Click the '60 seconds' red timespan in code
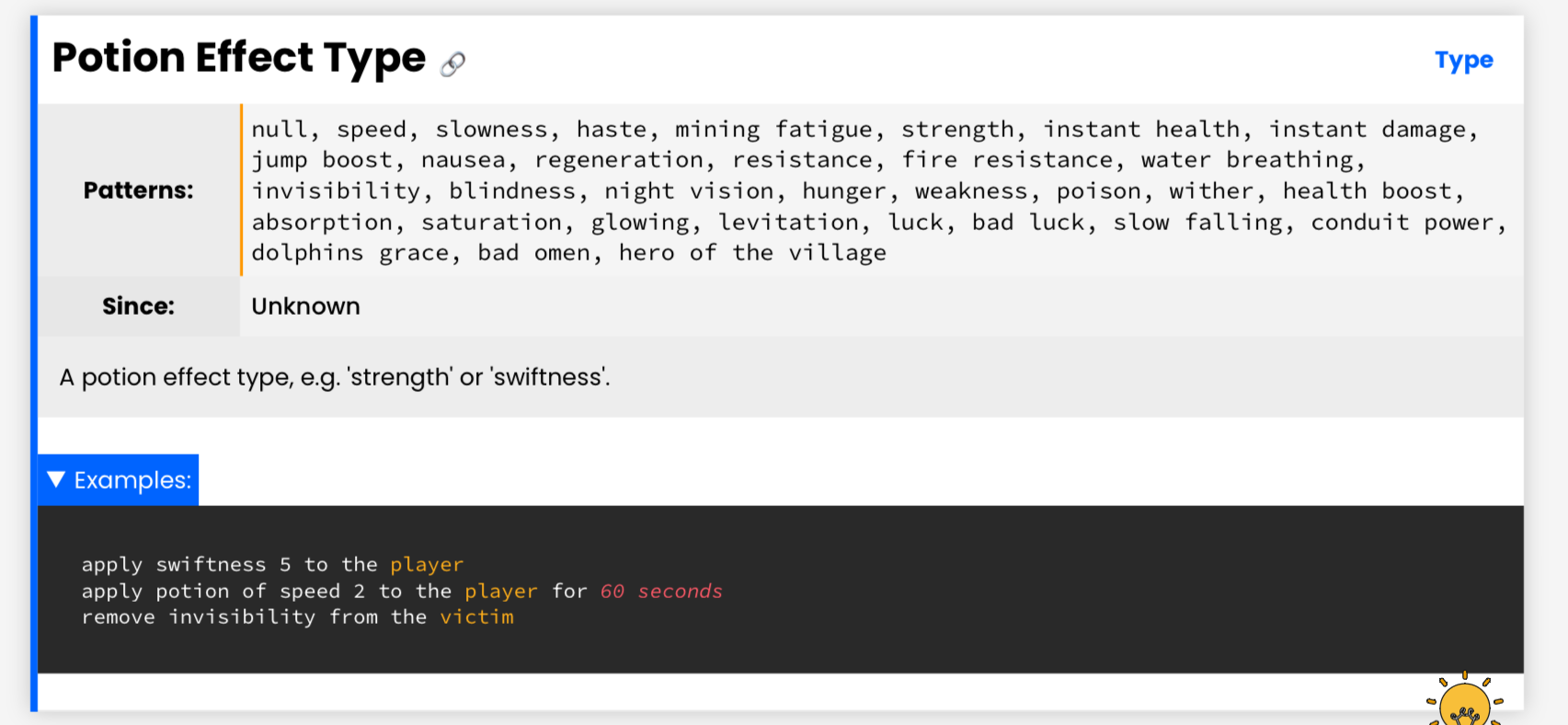Screen dimensions: 1568x725 coord(661,591)
